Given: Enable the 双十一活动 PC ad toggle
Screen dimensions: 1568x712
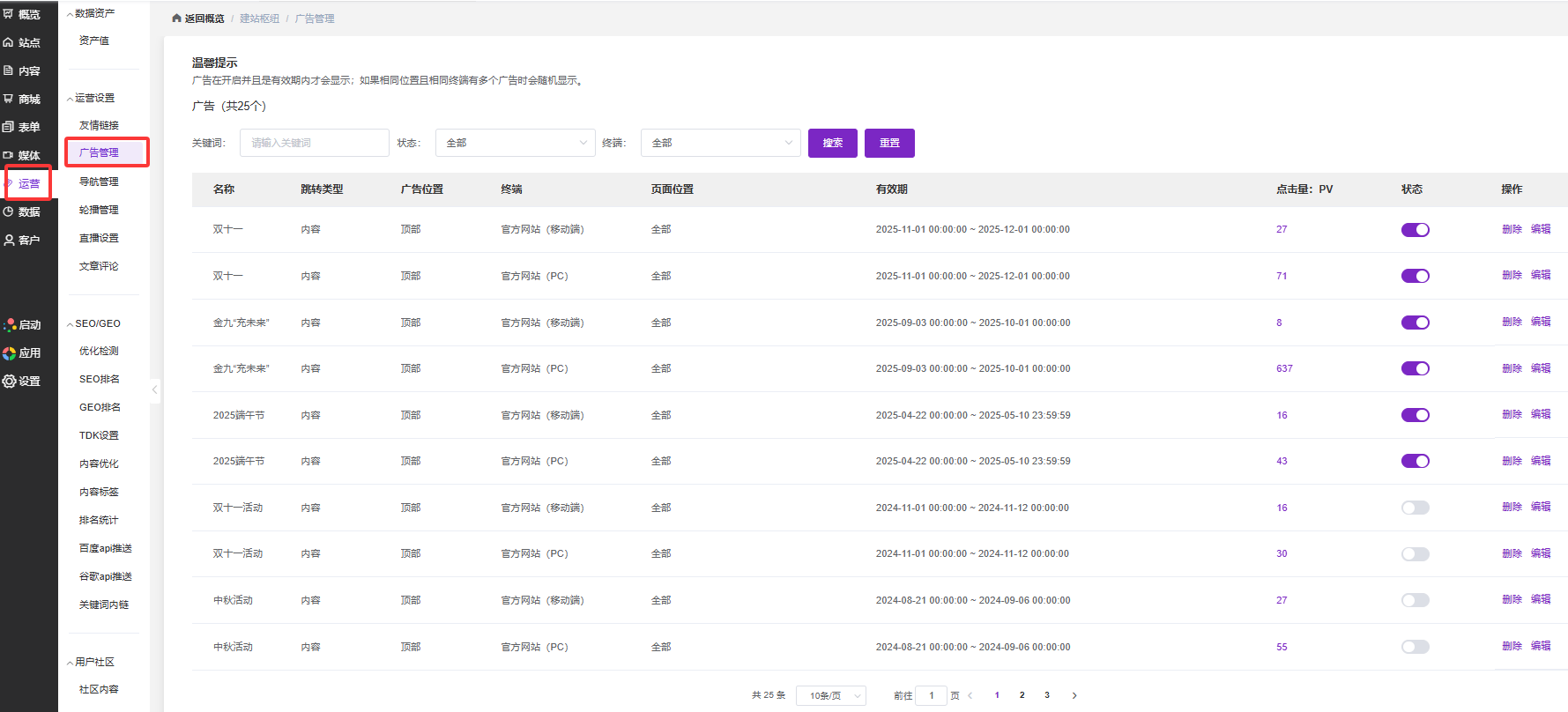Looking at the screenshot, I should tap(1415, 554).
